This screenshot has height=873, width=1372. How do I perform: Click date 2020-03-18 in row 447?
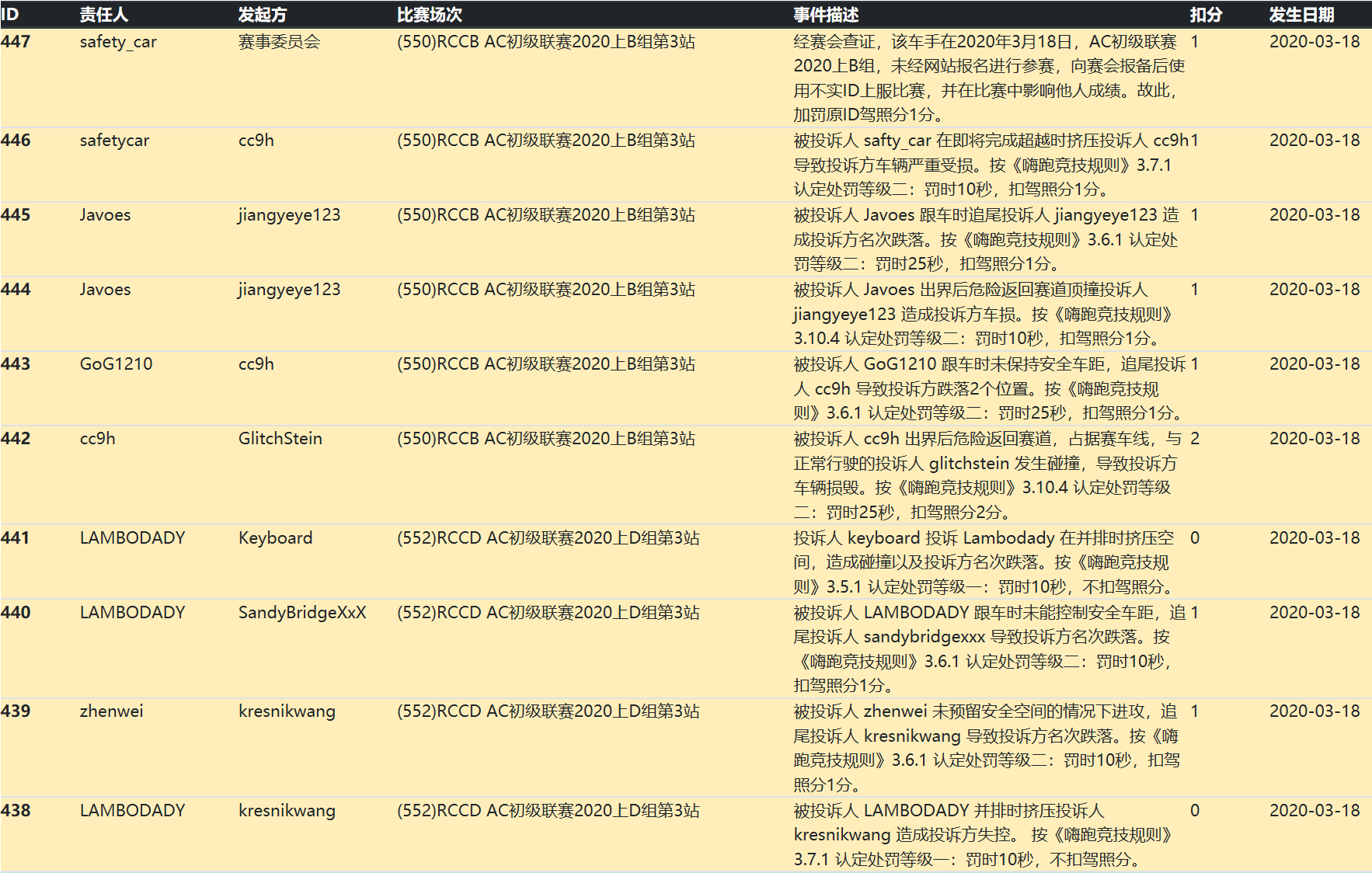(x=1315, y=42)
